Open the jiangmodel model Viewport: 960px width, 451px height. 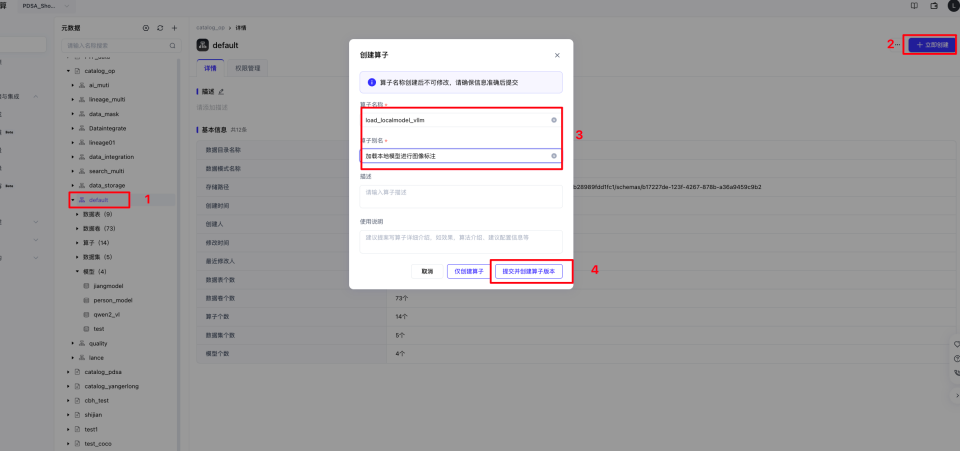tap(107, 286)
